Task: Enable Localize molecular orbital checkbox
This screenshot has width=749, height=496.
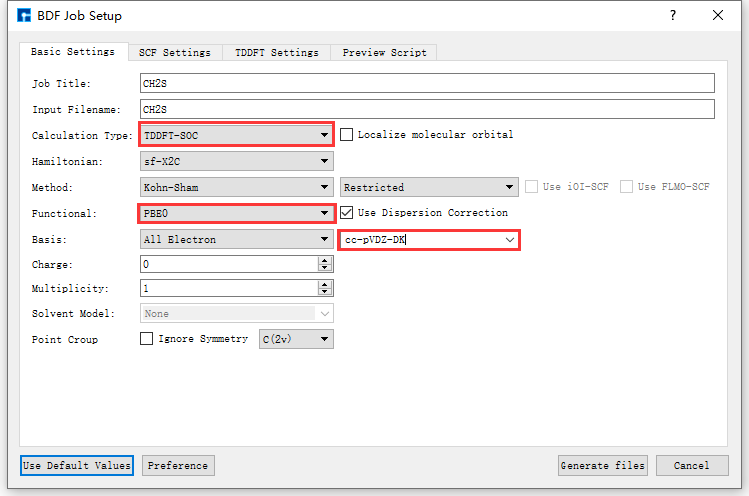Action: [347, 135]
